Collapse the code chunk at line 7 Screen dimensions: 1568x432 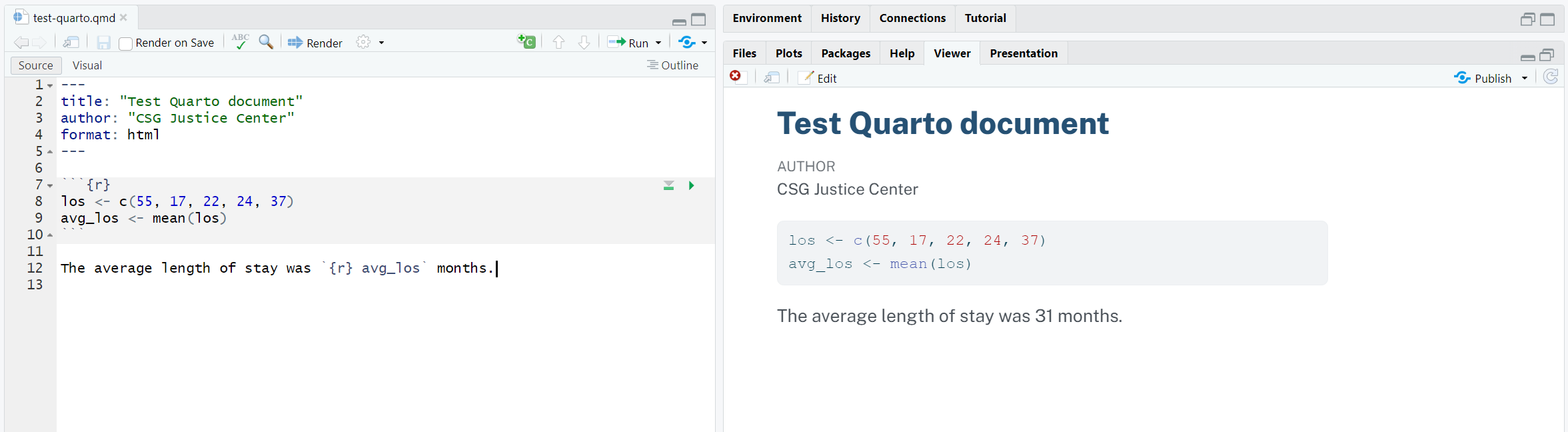coord(50,185)
